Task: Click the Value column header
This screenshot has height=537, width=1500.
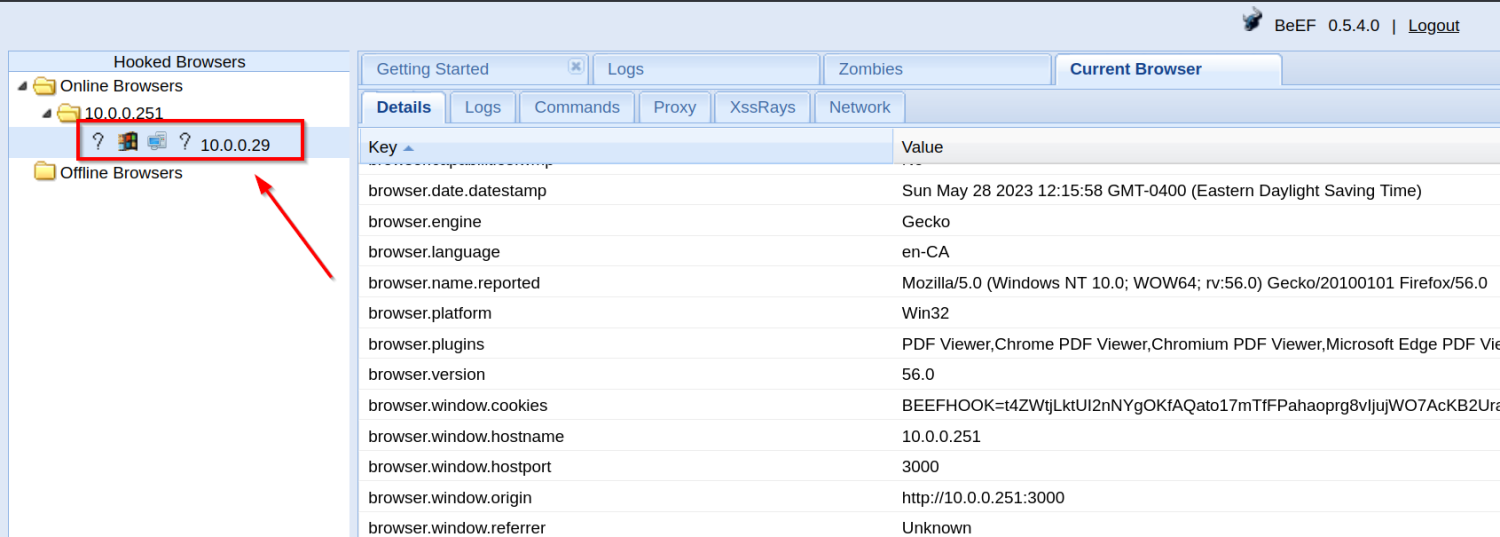Action: pos(922,147)
